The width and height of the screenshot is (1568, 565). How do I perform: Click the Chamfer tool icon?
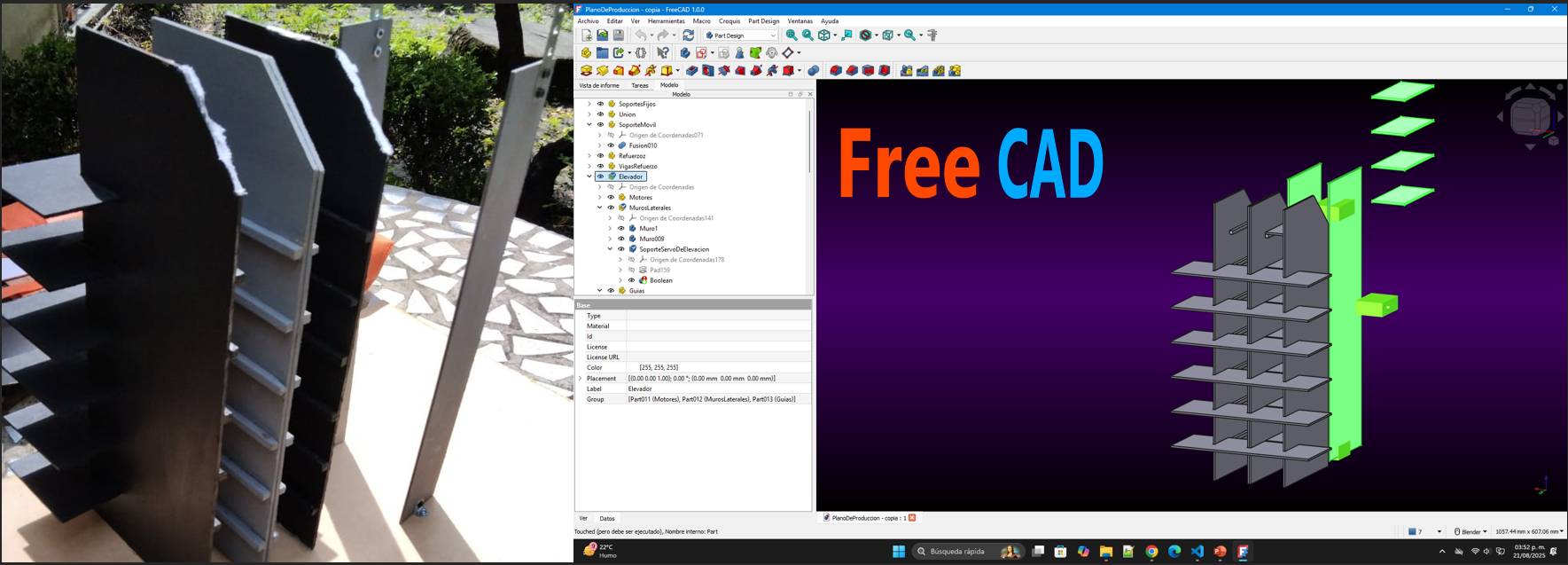click(852, 71)
